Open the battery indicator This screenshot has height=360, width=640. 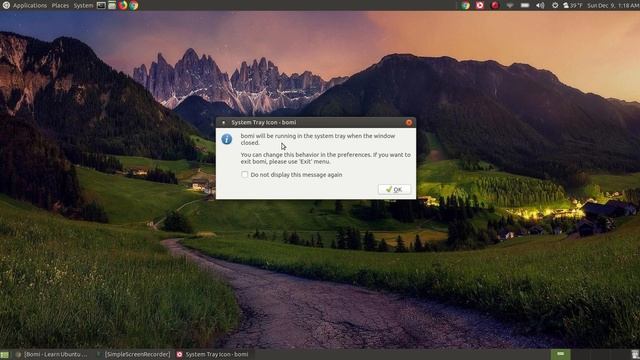point(525,5)
